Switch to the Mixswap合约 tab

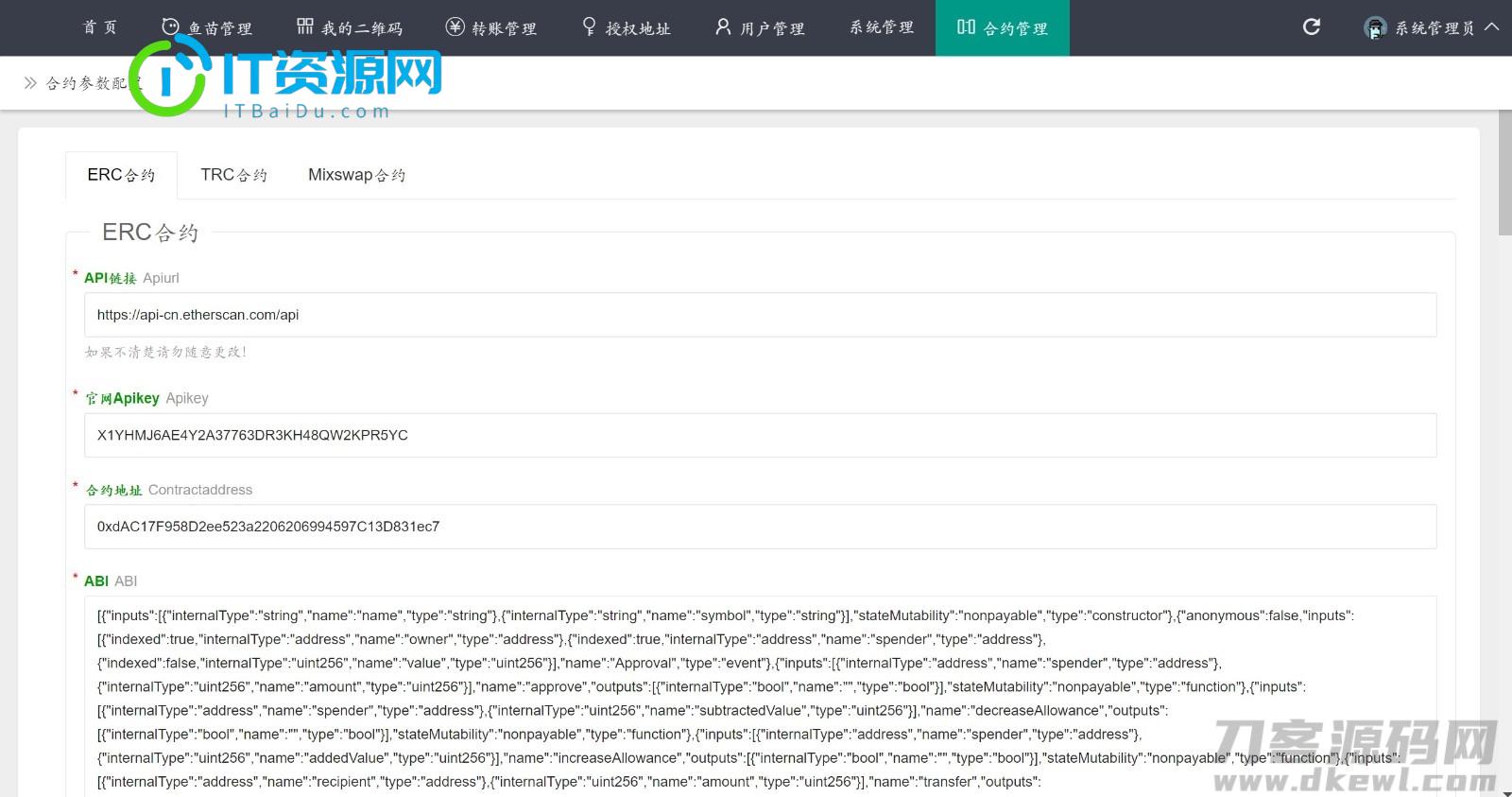point(356,175)
